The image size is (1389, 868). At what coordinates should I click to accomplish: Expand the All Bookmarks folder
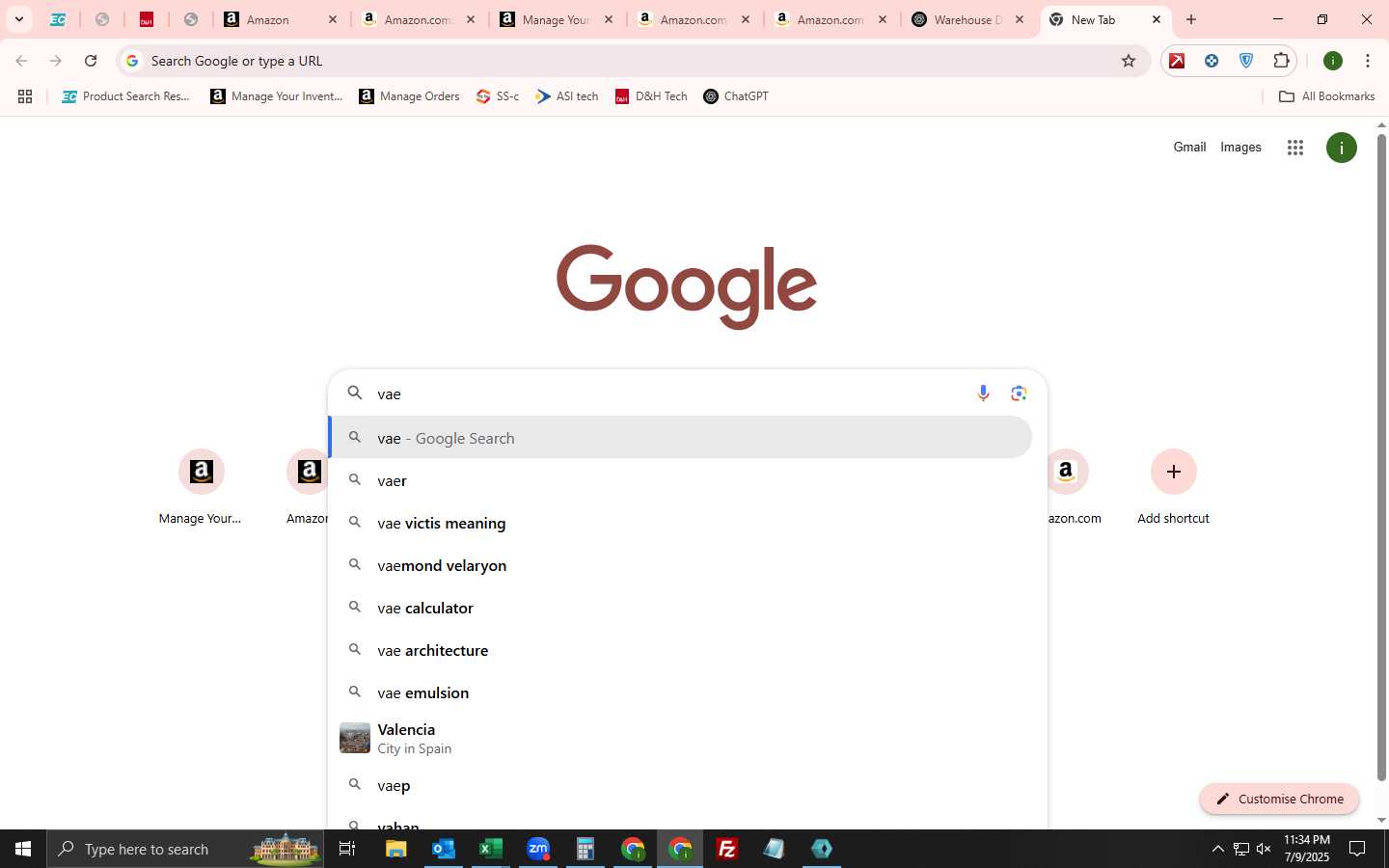click(x=1326, y=96)
